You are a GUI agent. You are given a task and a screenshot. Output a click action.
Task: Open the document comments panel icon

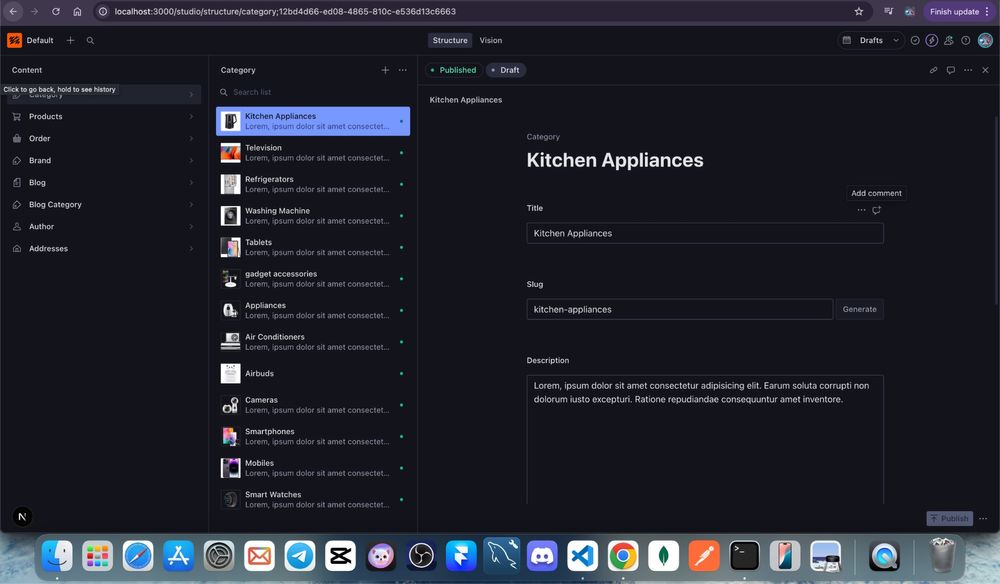tap(951, 70)
